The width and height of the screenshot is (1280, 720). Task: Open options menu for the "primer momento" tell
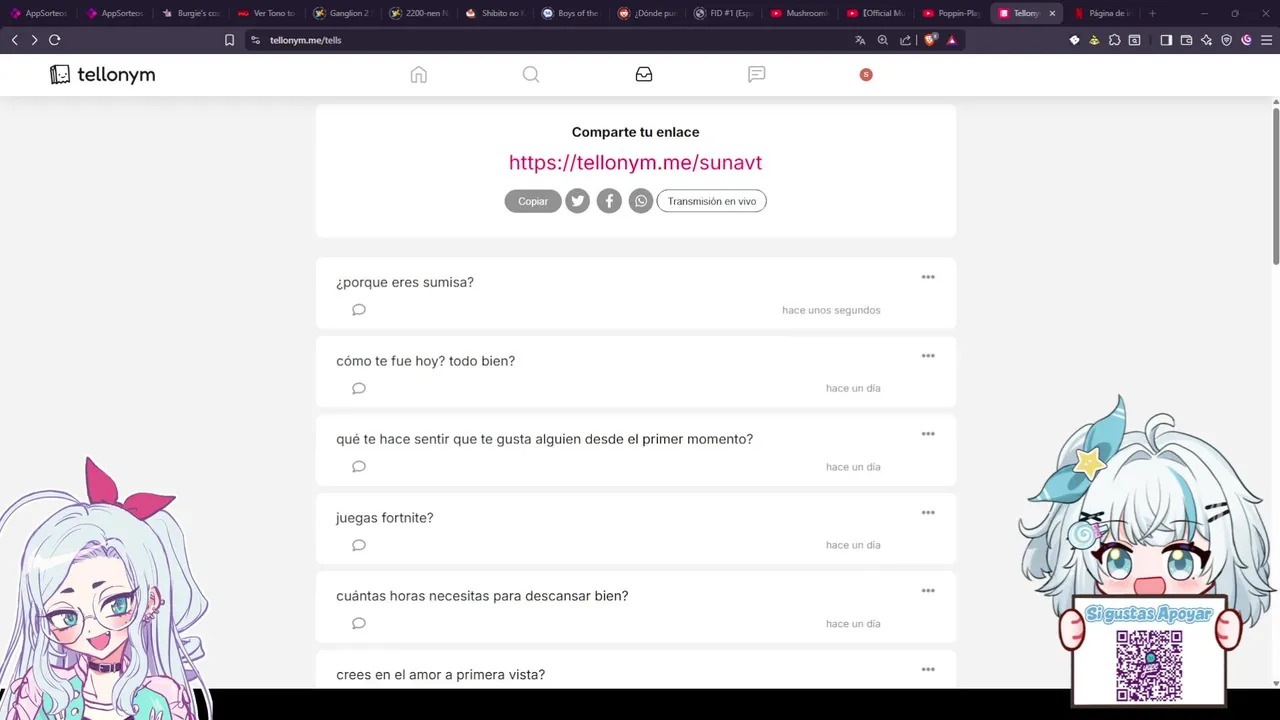(x=928, y=434)
